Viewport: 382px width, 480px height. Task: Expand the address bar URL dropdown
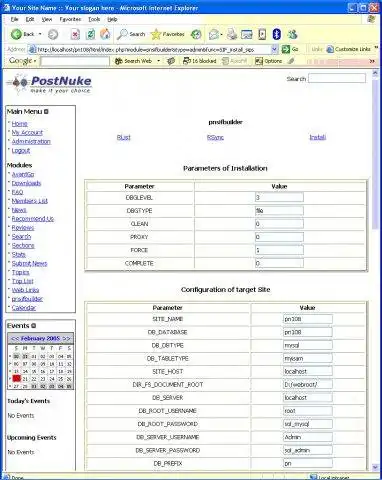click(x=274, y=49)
